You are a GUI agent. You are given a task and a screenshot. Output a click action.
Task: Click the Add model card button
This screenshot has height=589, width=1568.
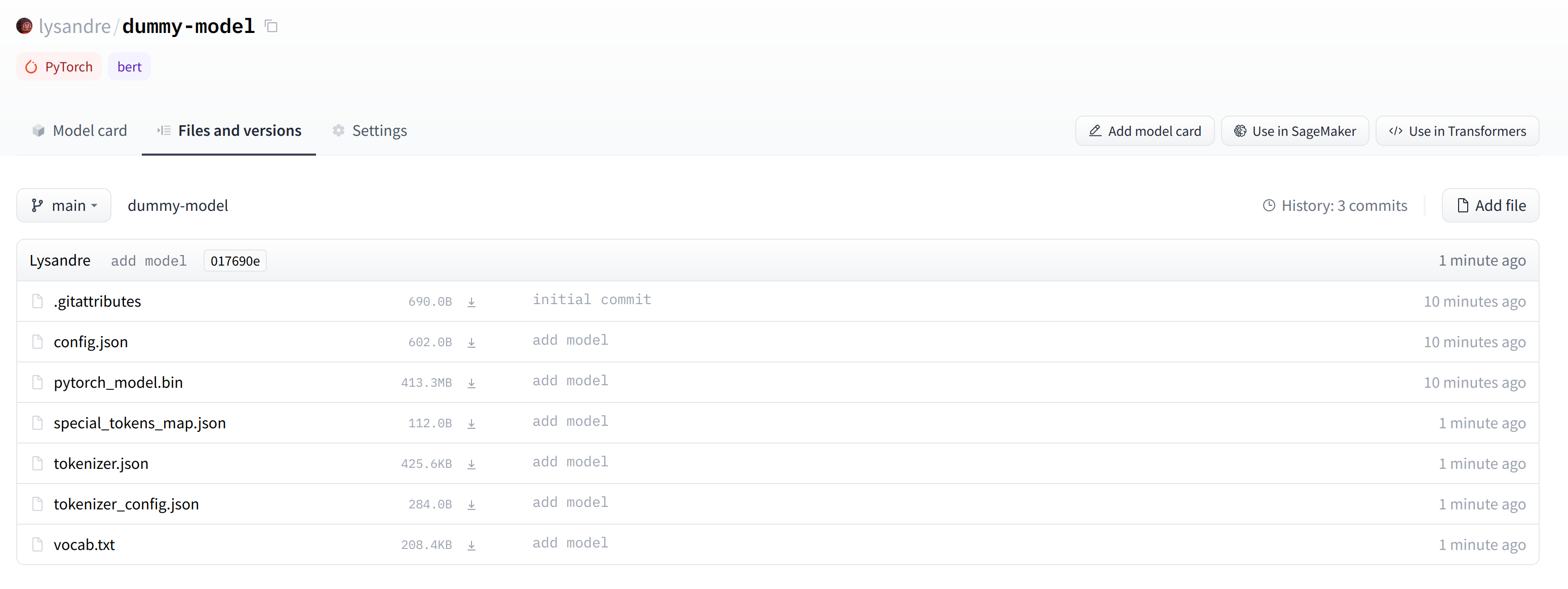coord(1145,130)
